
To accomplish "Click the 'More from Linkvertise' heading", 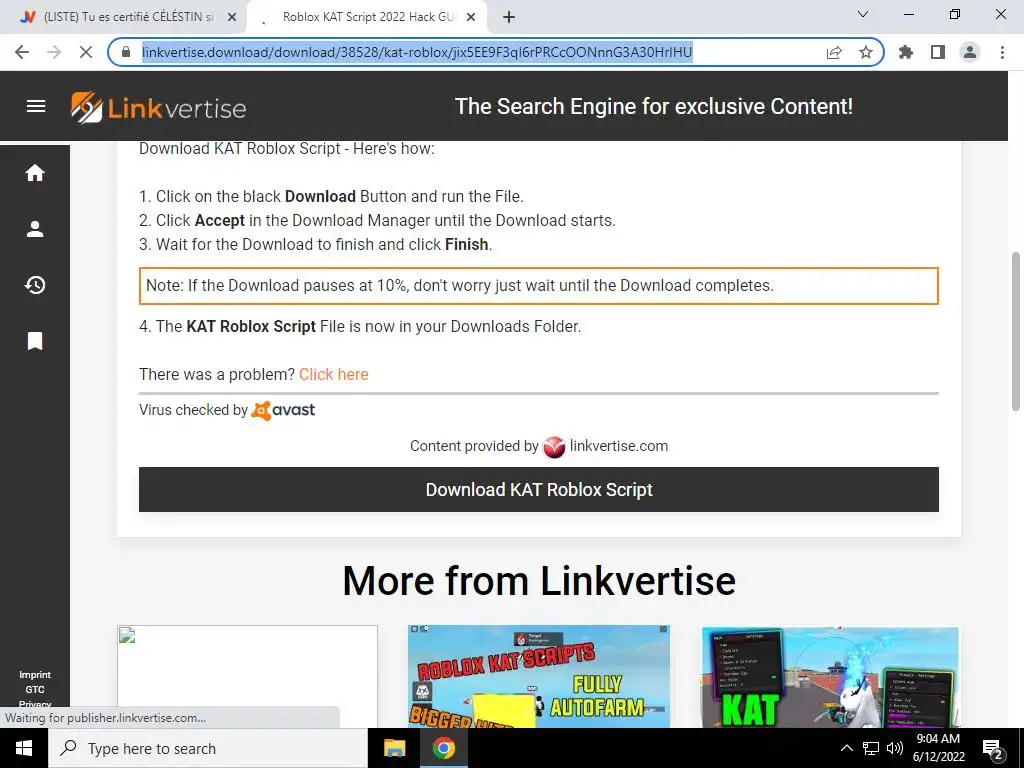I will coord(539,581).
